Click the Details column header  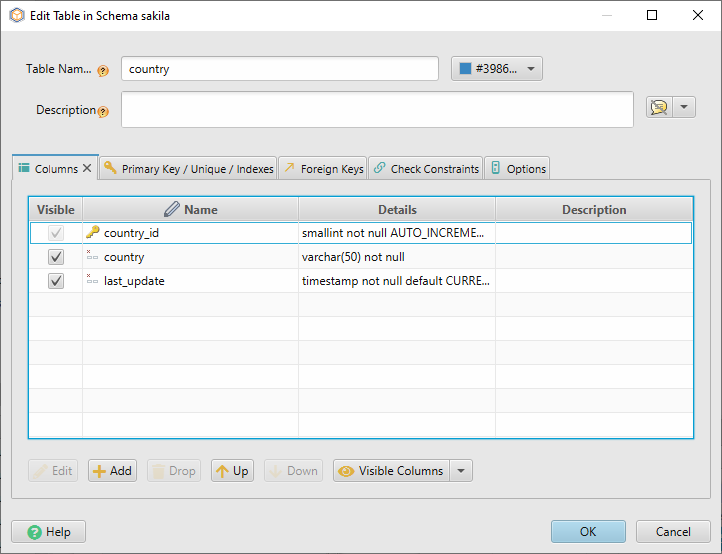397,210
